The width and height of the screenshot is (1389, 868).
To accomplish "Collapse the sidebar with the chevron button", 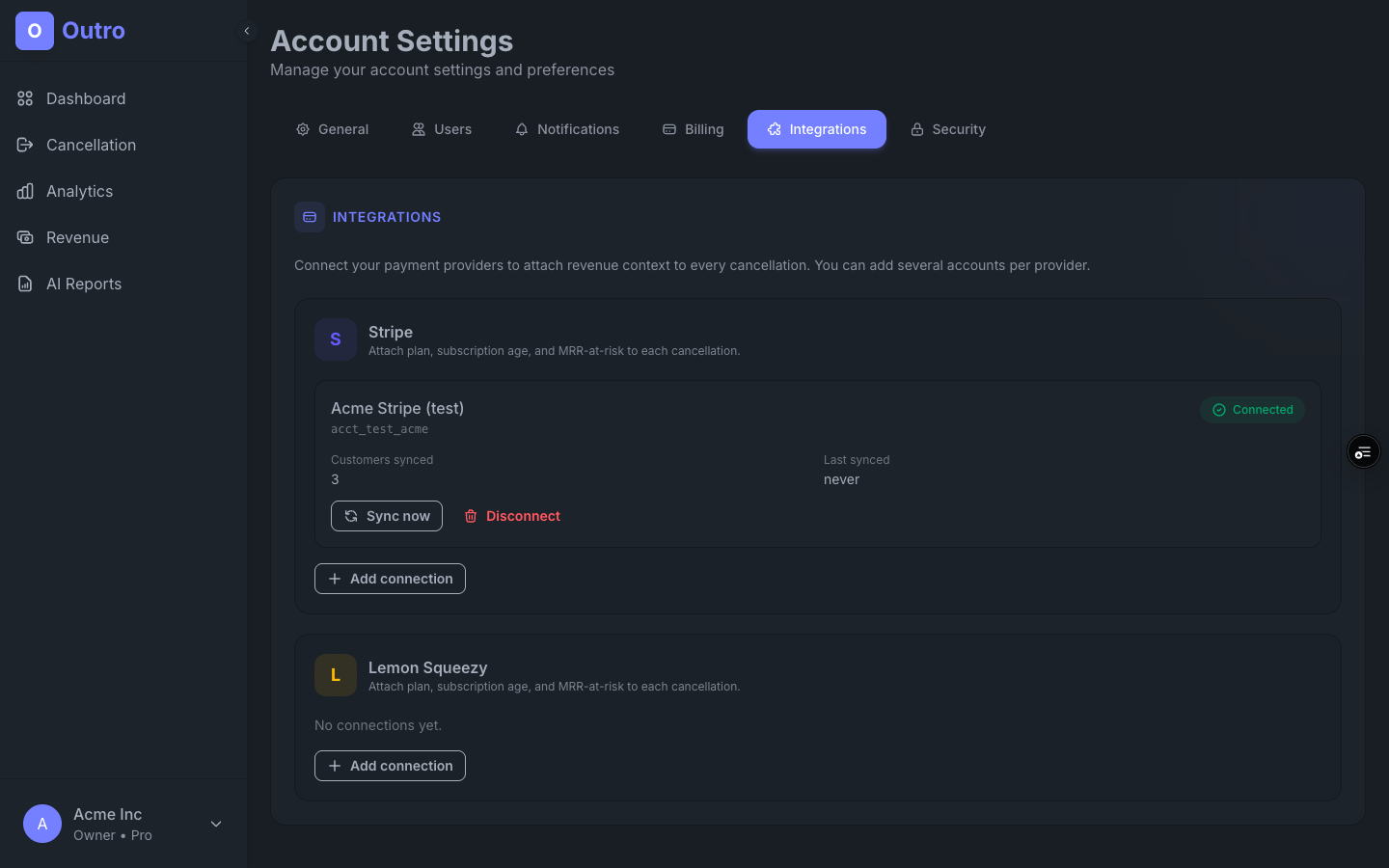I will click(247, 31).
